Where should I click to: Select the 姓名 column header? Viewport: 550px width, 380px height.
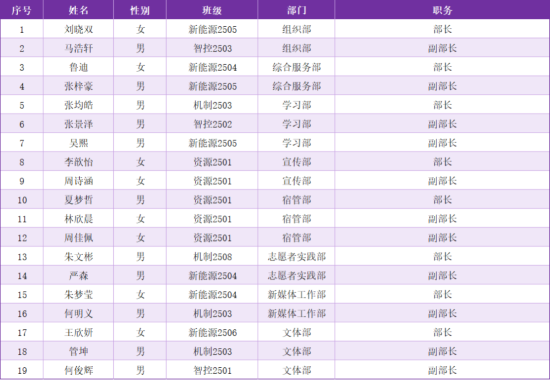coord(79,10)
